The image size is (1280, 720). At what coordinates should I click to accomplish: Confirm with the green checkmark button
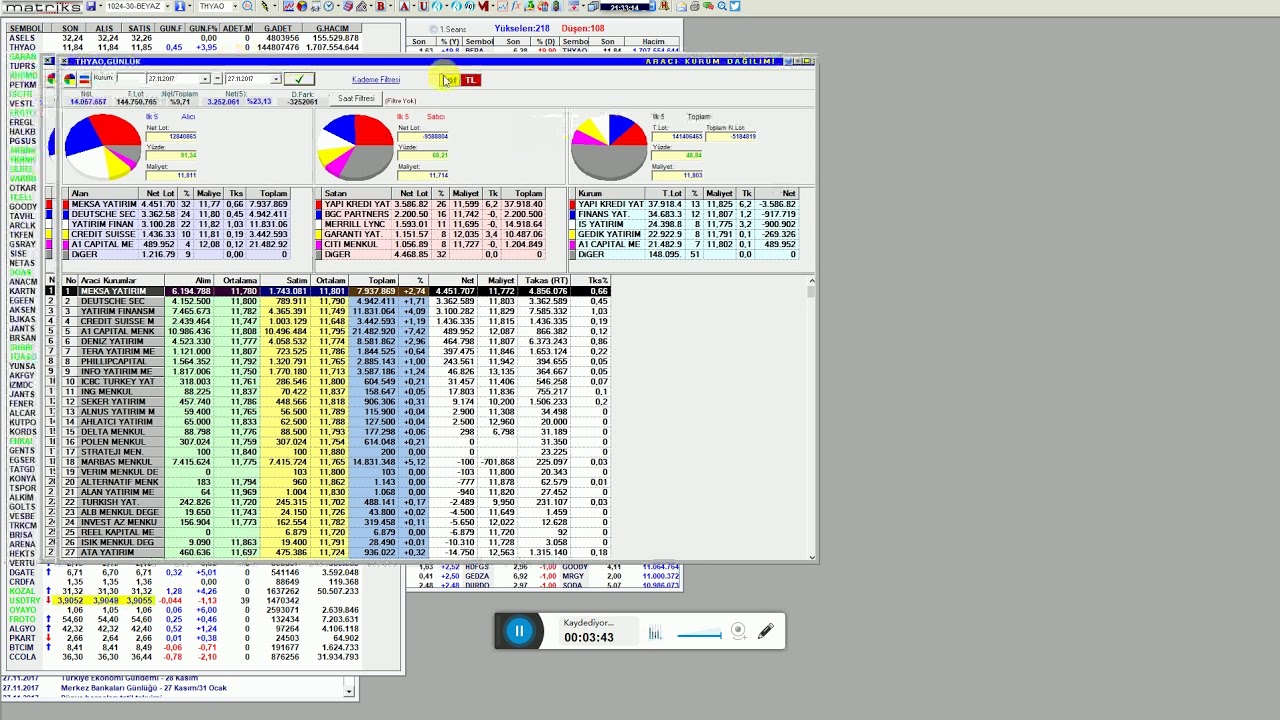(x=299, y=79)
